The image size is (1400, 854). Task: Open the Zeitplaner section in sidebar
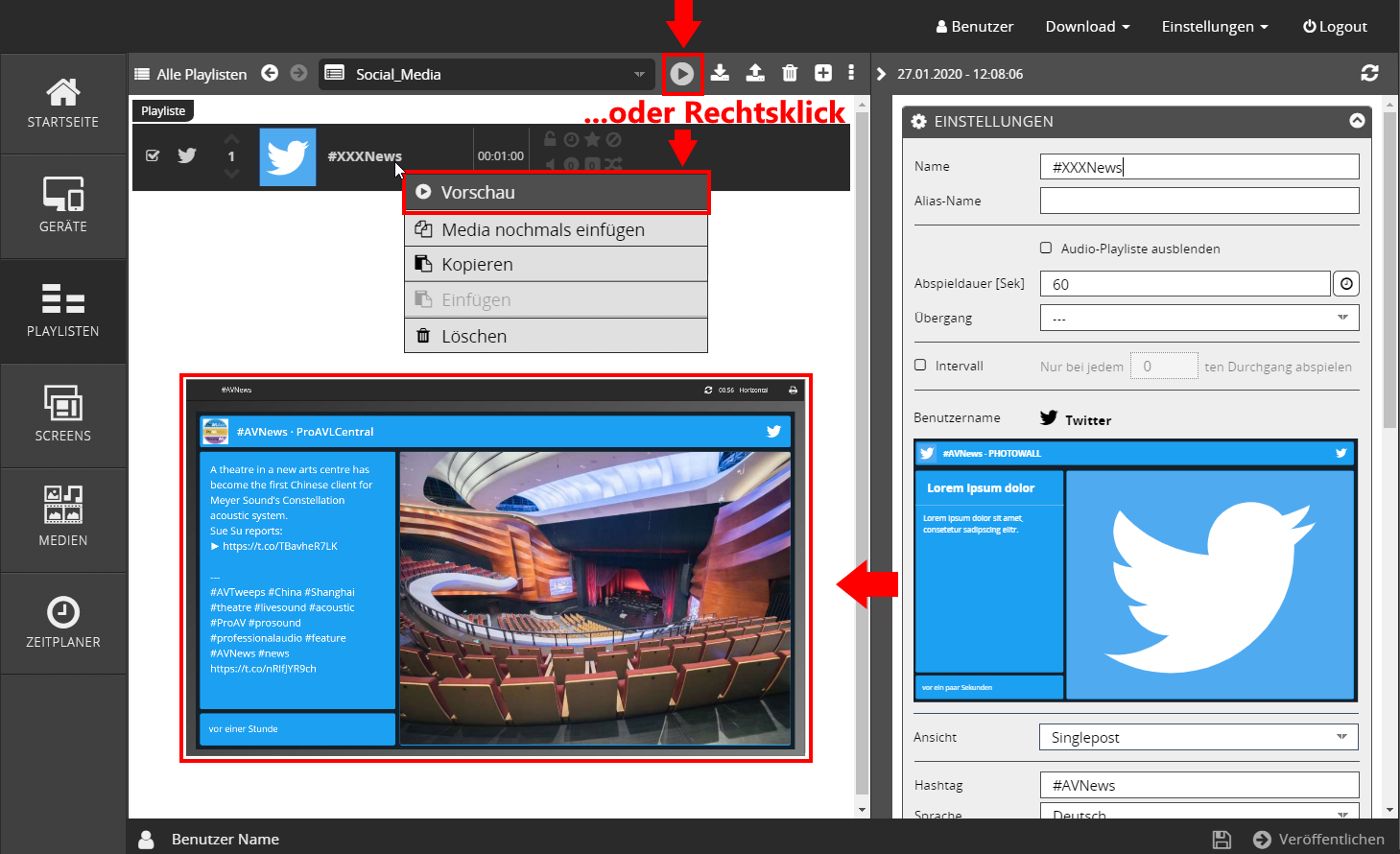tap(63, 624)
